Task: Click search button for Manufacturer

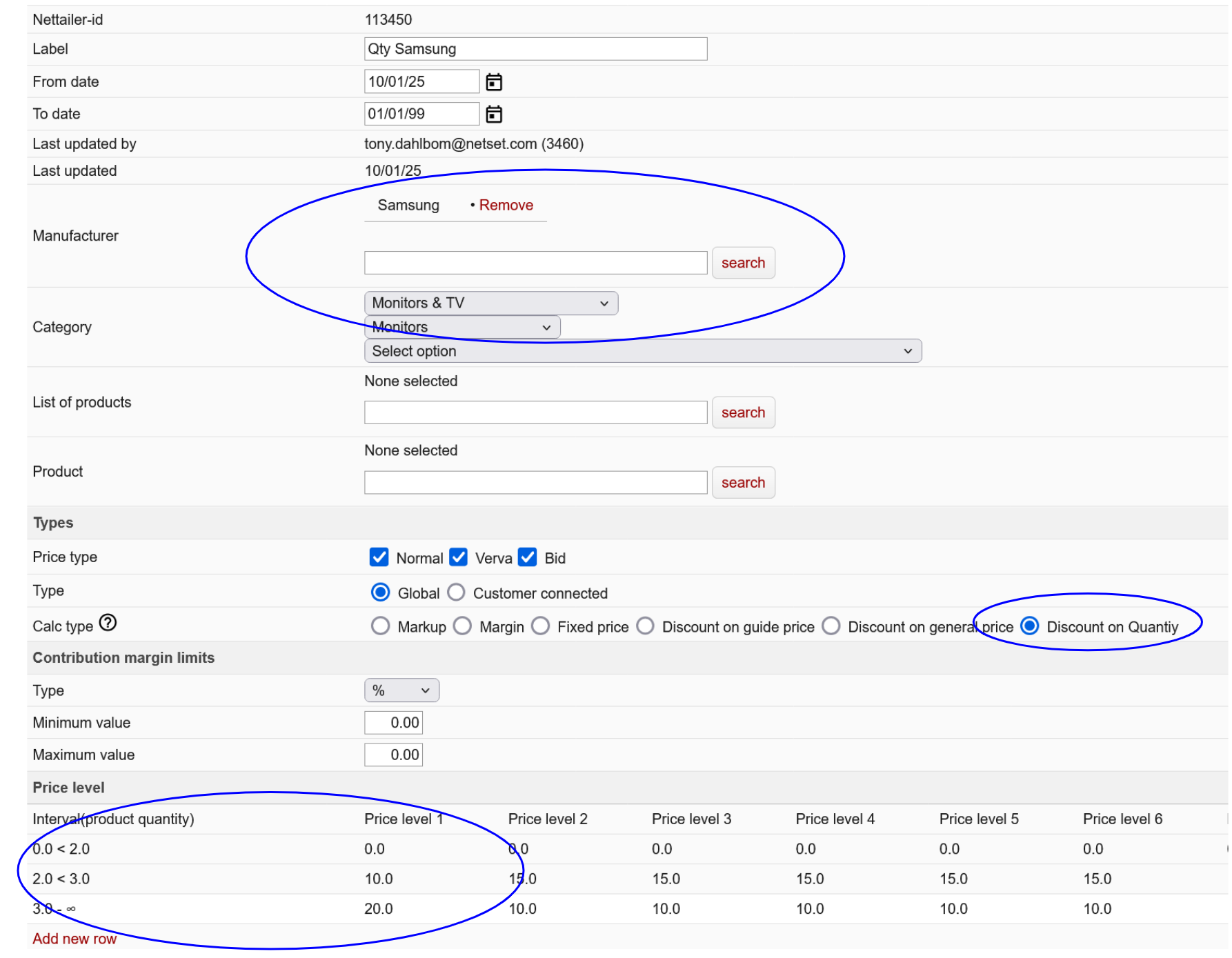Action: pos(743,263)
